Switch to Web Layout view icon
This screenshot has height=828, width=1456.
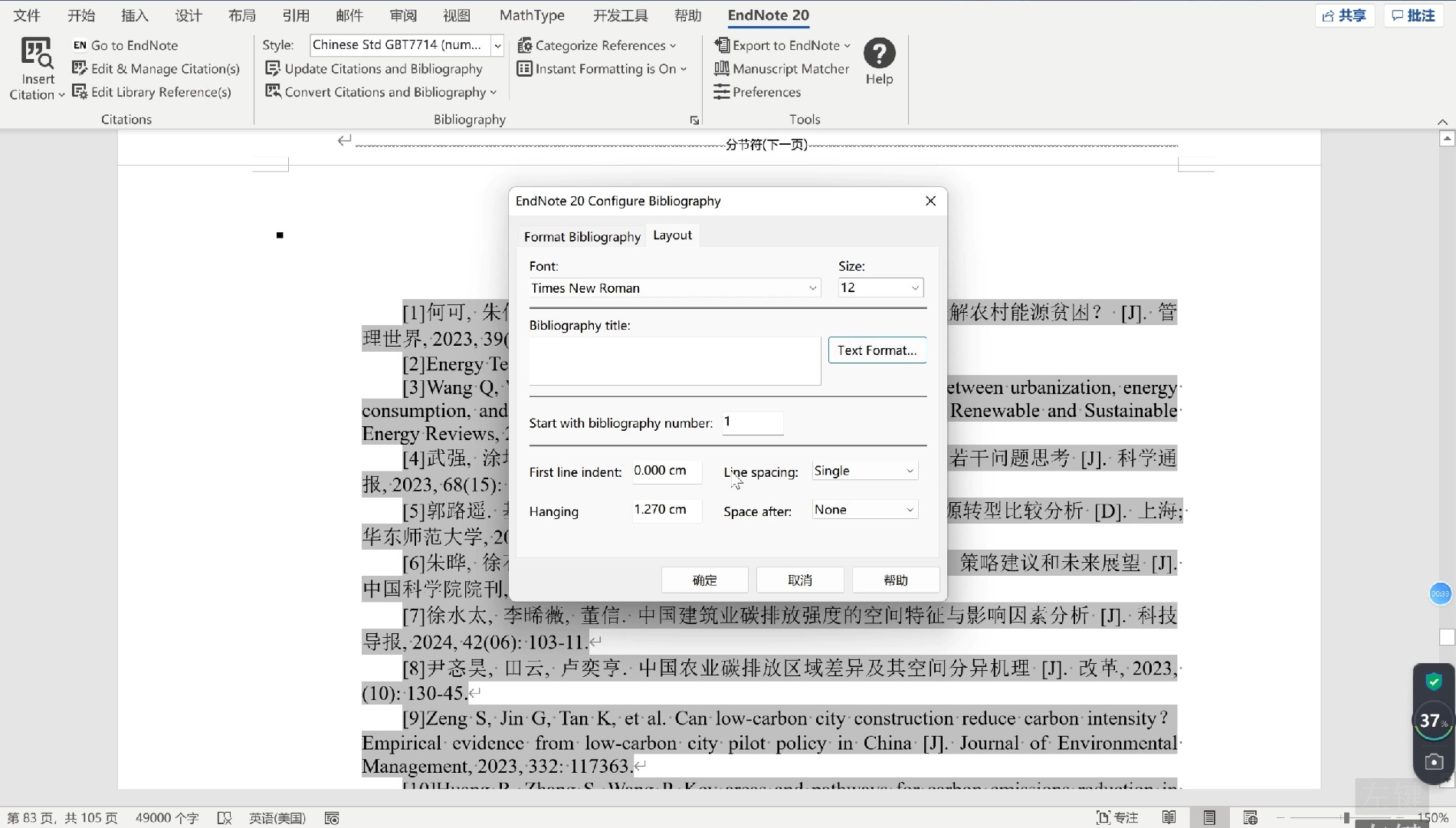coord(1251,818)
